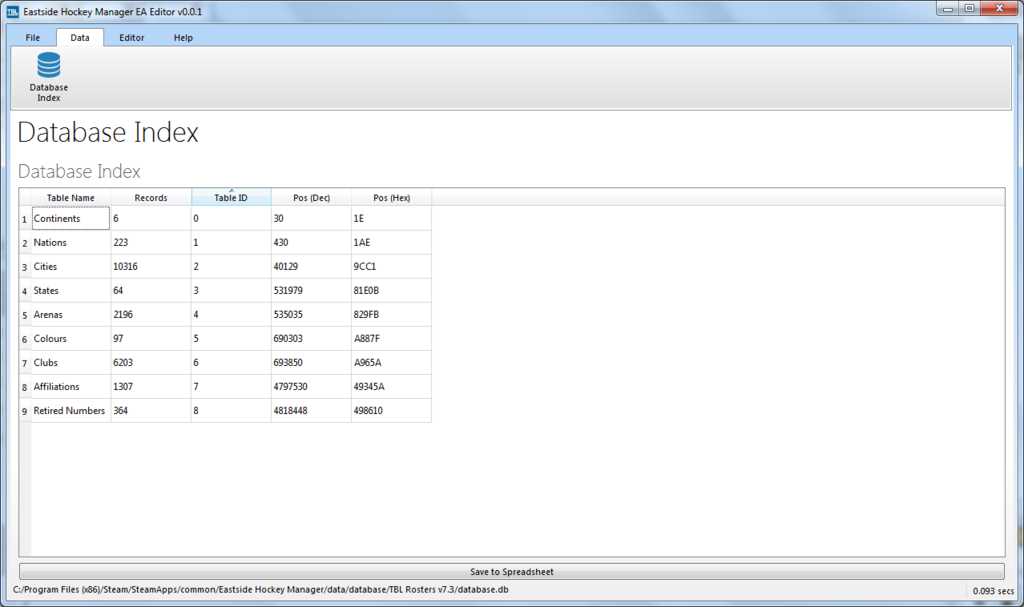The width and height of the screenshot is (1024, 607).
Task: Open the Data ribbon tab
Action: 80,37
